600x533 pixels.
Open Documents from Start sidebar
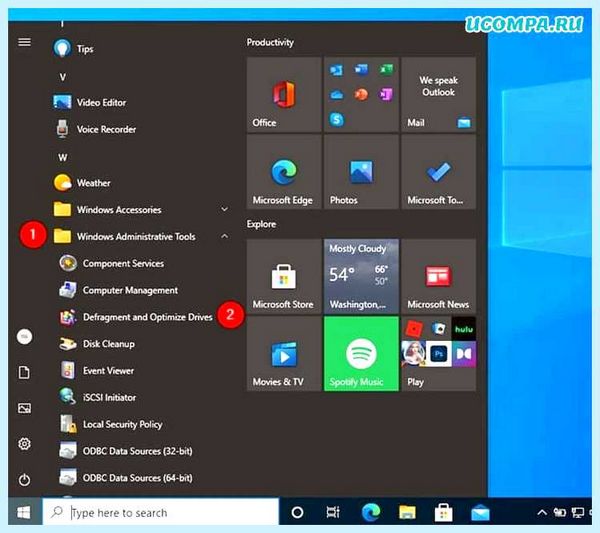point(24,372)
